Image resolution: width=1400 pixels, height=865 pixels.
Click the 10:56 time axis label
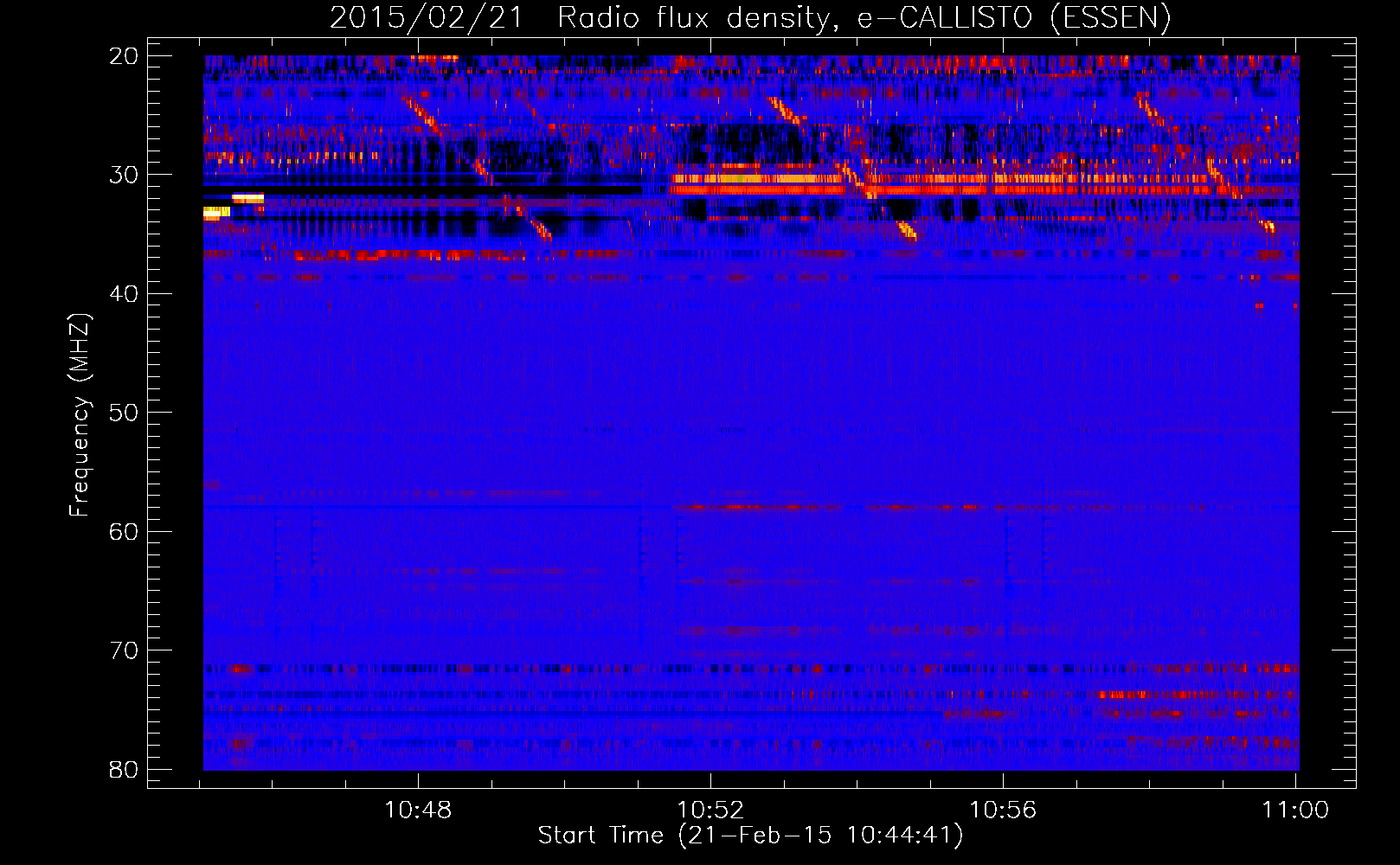1003,811
